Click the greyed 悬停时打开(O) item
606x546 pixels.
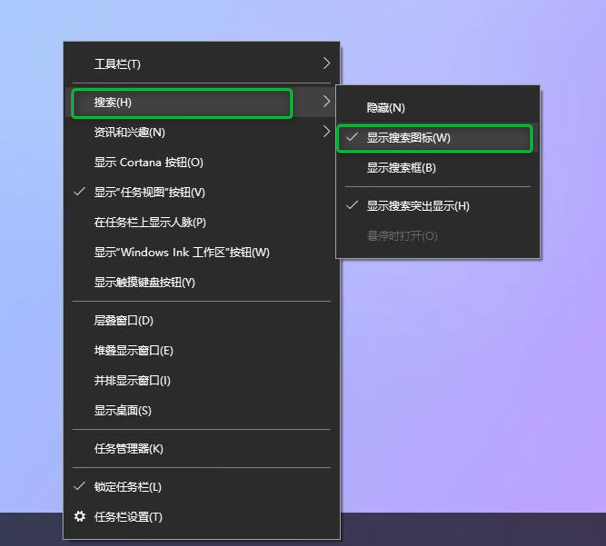pos(437,236)
